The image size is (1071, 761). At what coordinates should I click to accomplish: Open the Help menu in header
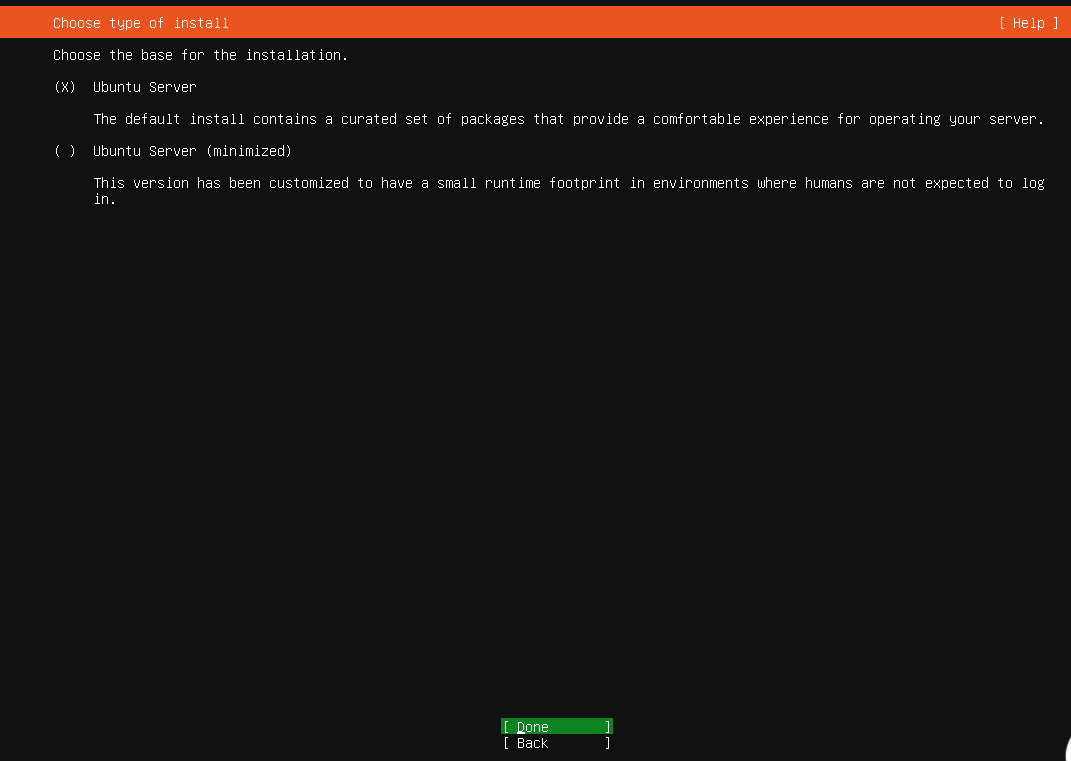tap(1028, 23)
